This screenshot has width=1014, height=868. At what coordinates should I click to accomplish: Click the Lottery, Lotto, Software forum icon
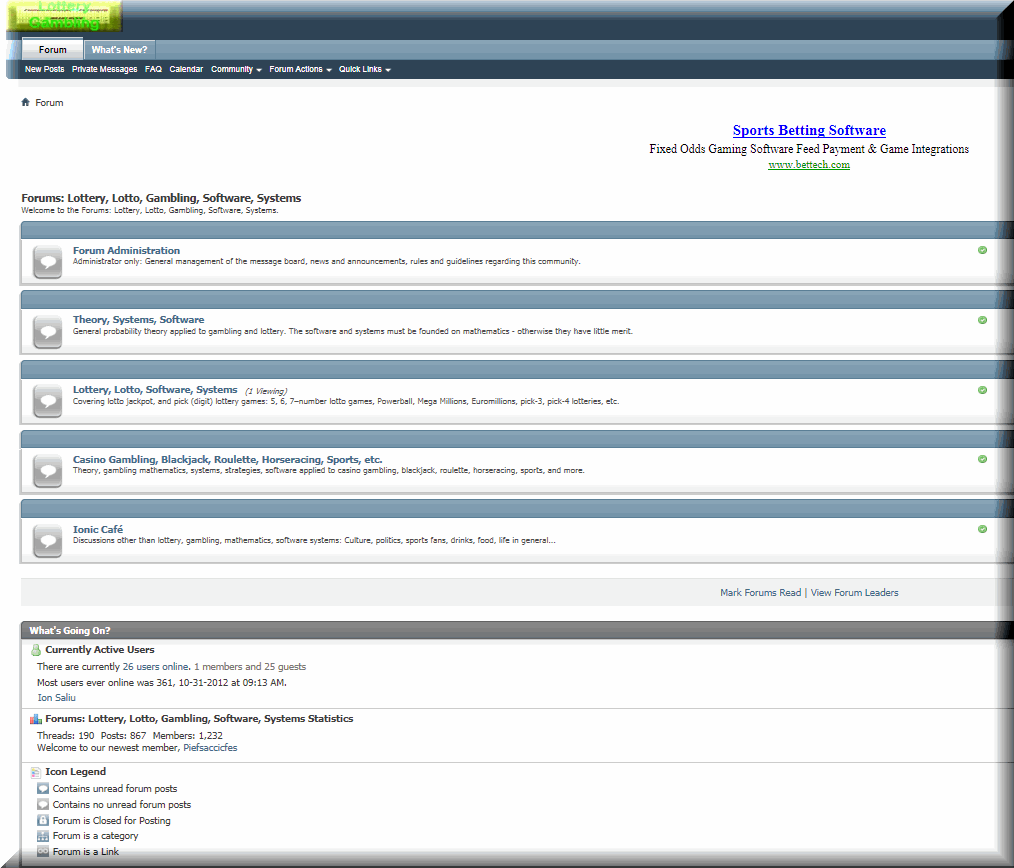(x=48, y=401)
